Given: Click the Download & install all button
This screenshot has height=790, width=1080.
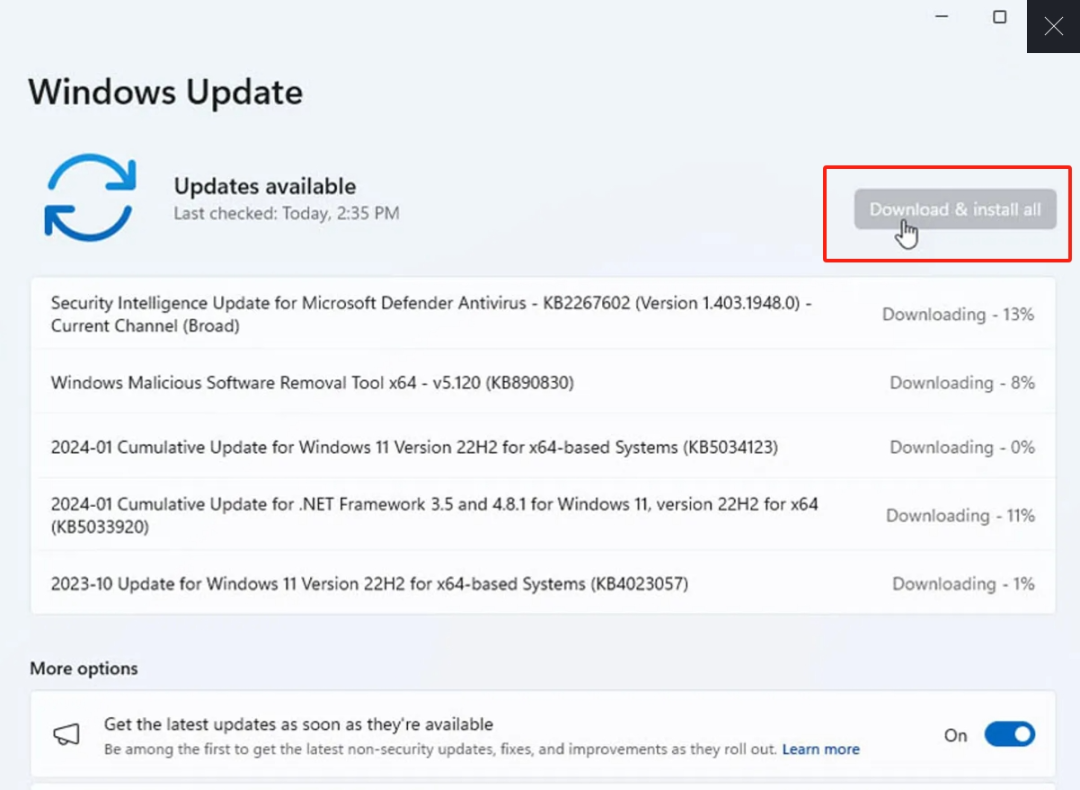Looking at the screenshot, I should (955, 209).
